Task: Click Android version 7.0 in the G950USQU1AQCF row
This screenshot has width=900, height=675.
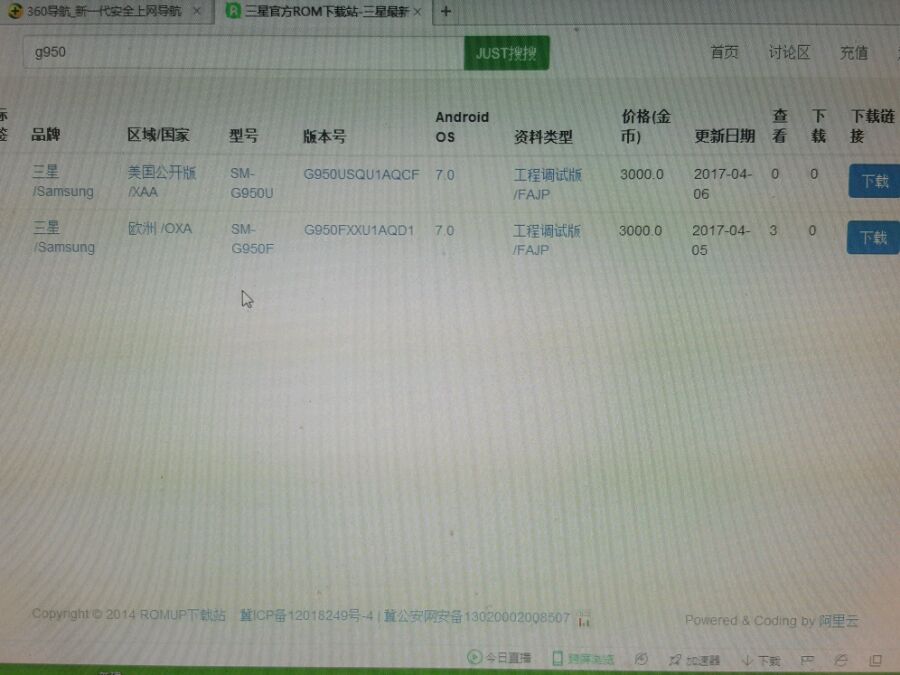Action: coord(444,174)
